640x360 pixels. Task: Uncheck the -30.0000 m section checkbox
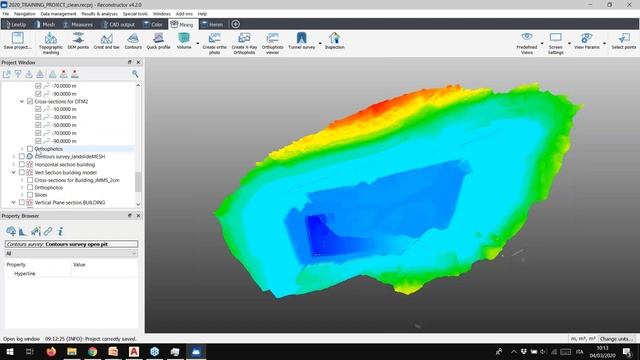tap(38, 117)
